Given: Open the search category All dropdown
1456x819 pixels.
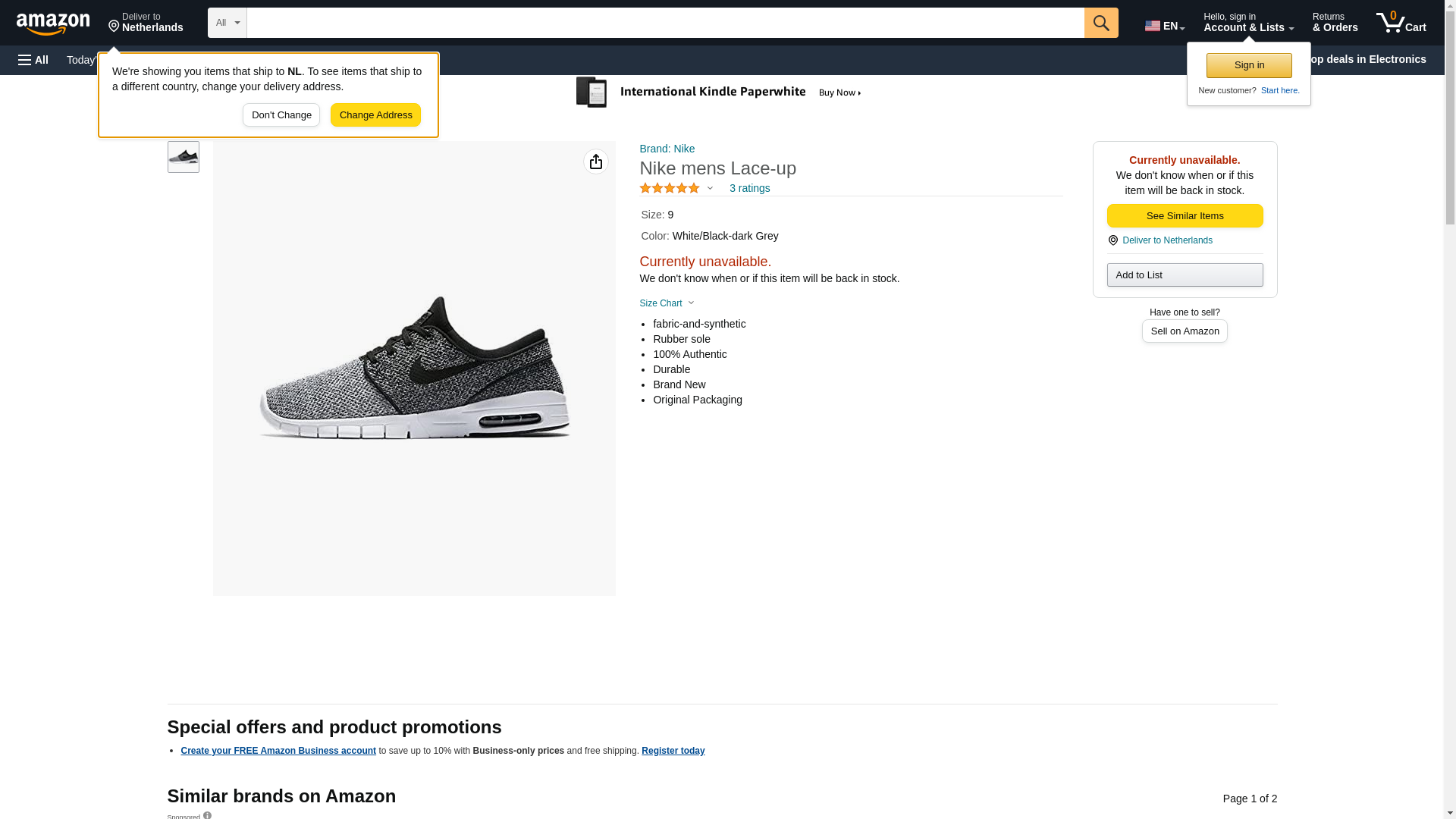Looking at the screenshot, I should click(227, 23).
